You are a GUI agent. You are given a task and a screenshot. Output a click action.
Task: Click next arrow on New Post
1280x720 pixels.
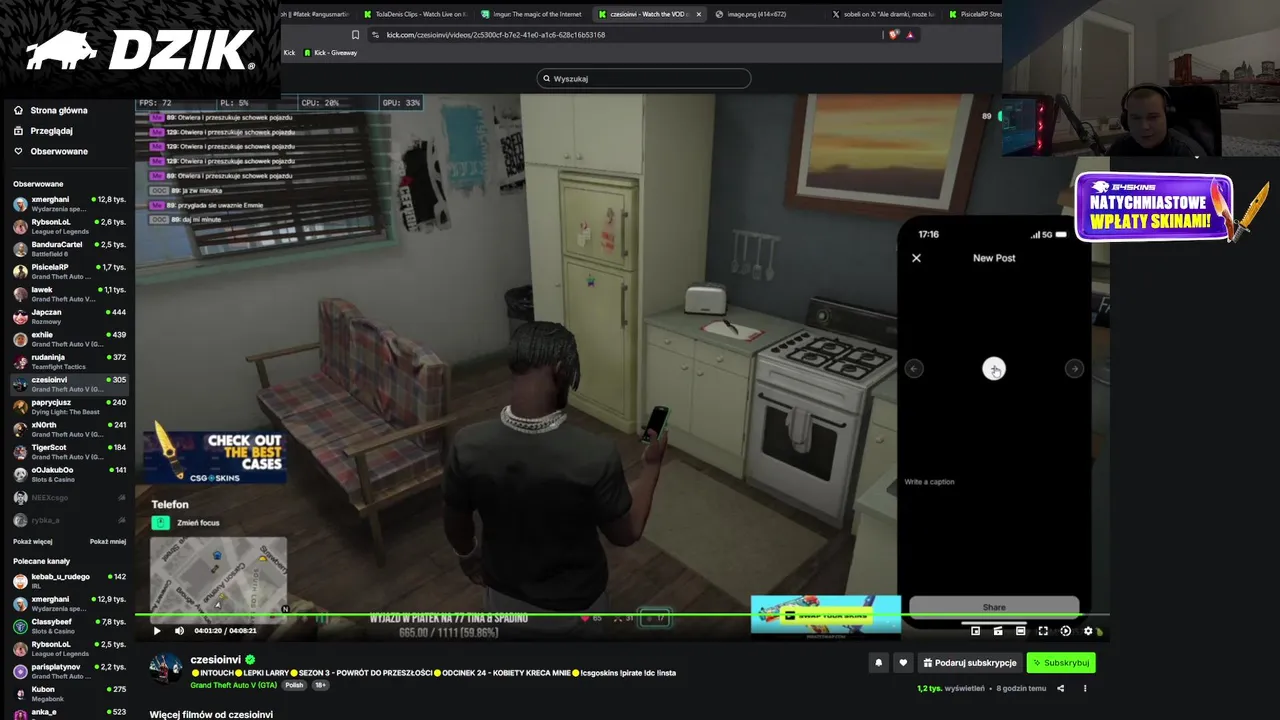pyautogui.click(x=1074, y=369)
